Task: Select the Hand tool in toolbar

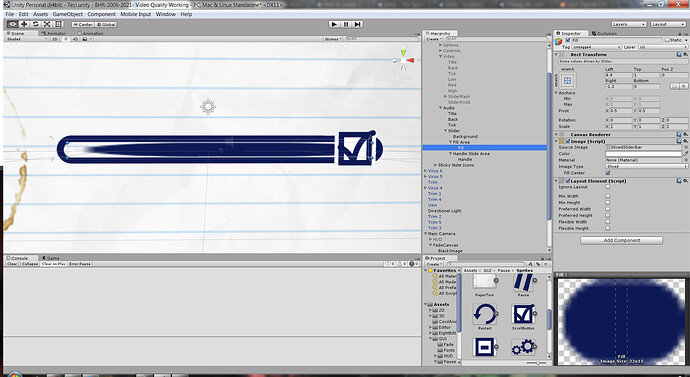Action: [13, 24]
